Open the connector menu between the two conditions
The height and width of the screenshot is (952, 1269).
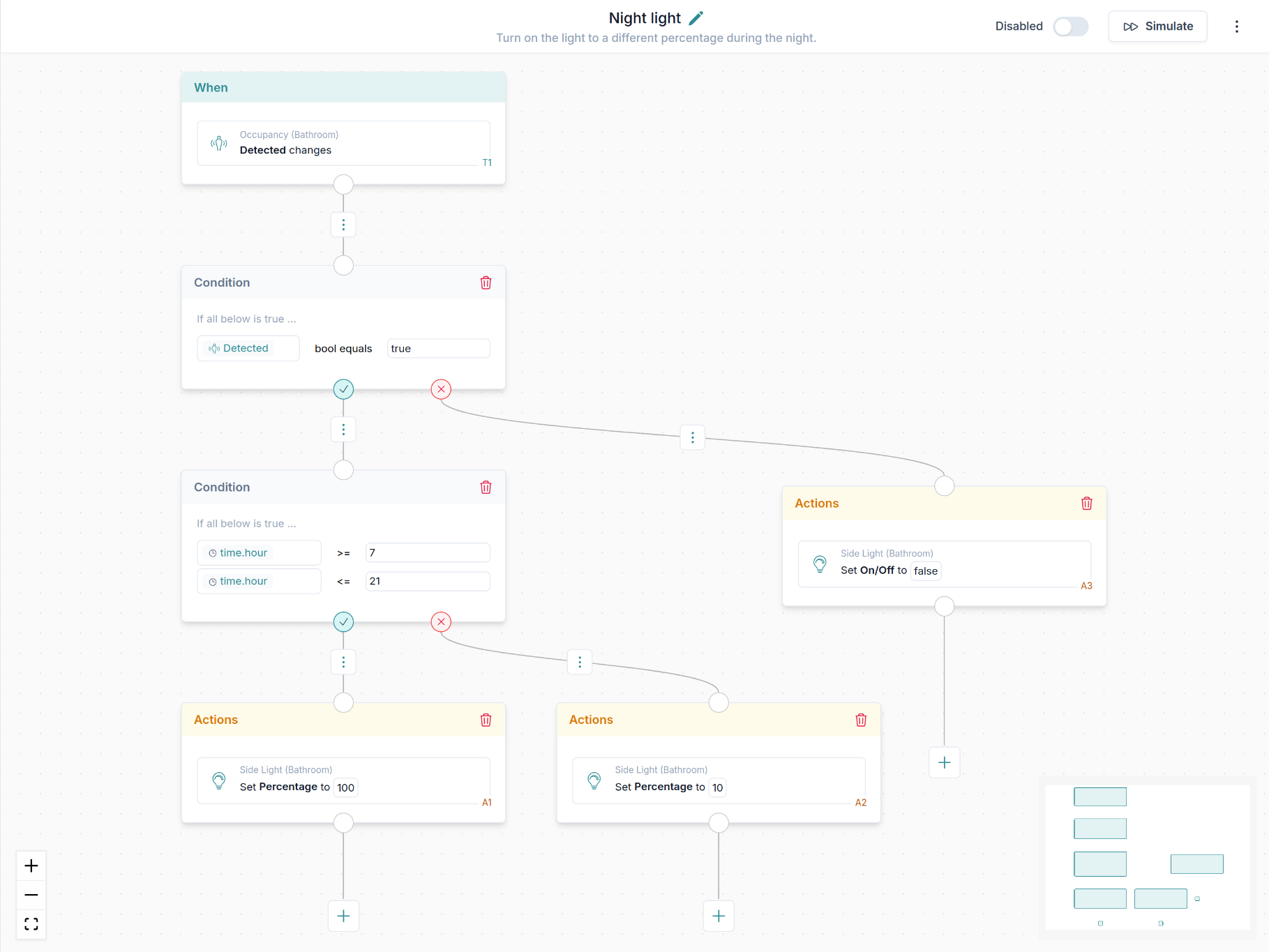pos(343,430)
